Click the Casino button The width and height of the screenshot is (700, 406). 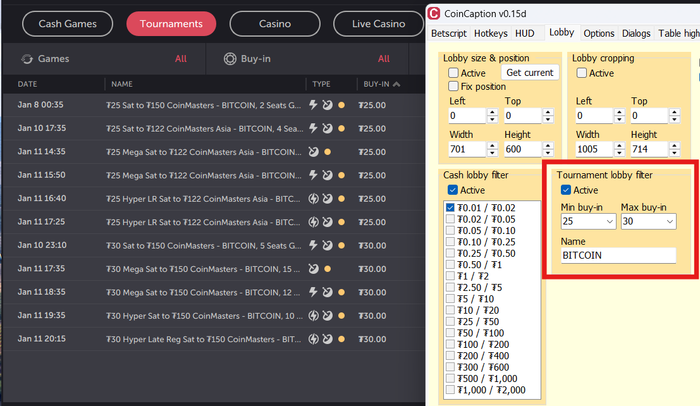(x=275, y=24)
